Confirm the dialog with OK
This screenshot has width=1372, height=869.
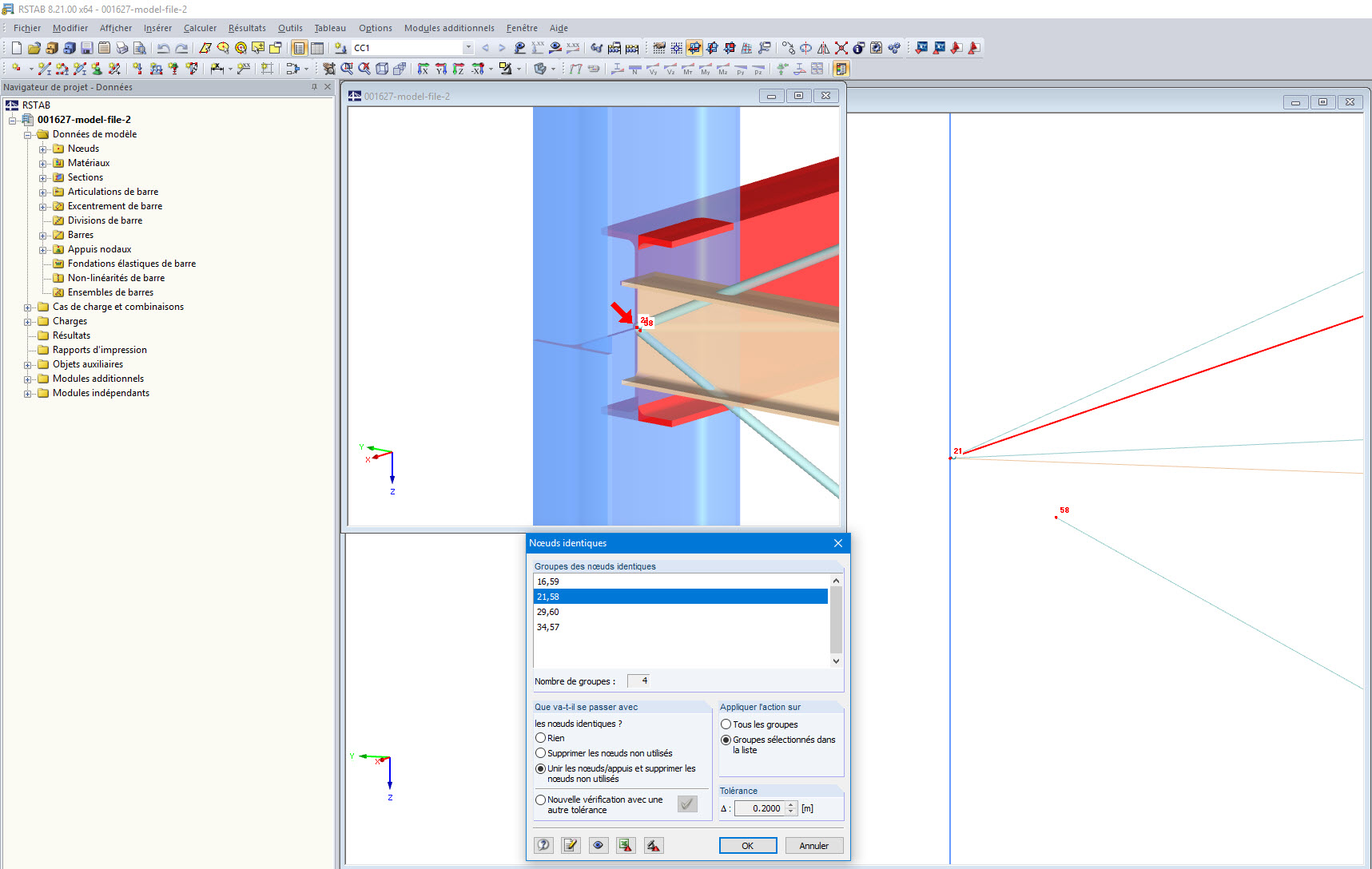[748, 846]
